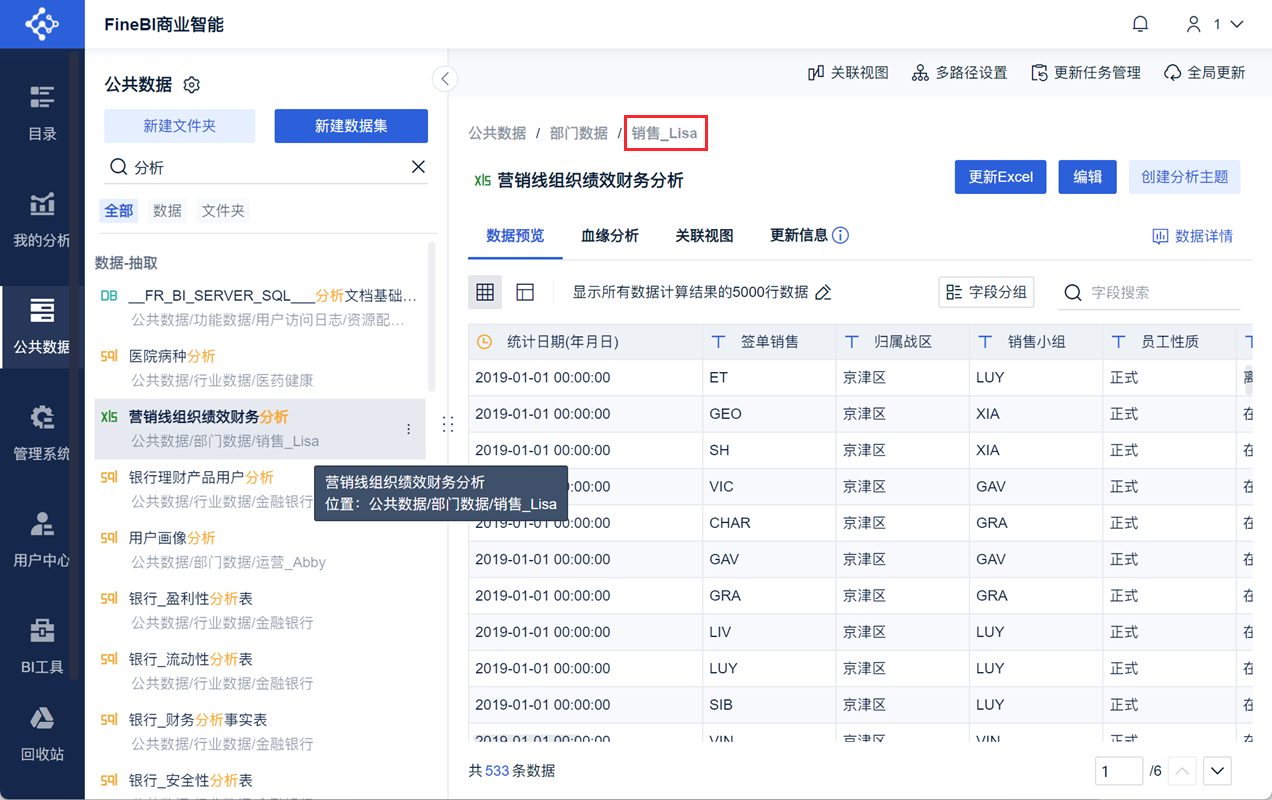
Task: Click 销售小组 column header
Action: coord(1036,341)
